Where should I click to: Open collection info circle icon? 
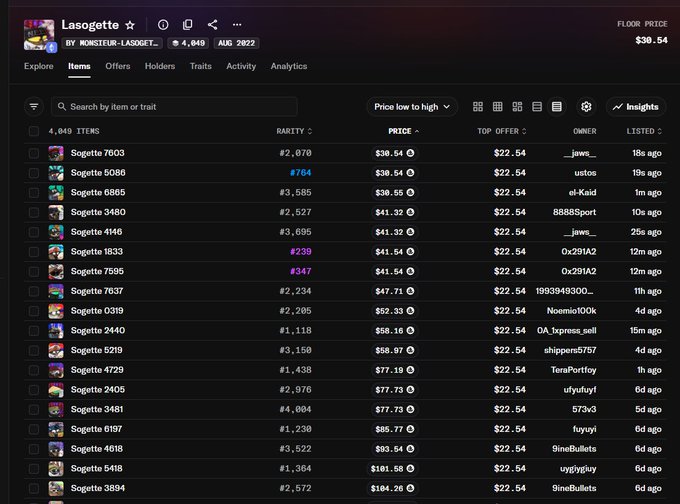(x=163, y=25)
